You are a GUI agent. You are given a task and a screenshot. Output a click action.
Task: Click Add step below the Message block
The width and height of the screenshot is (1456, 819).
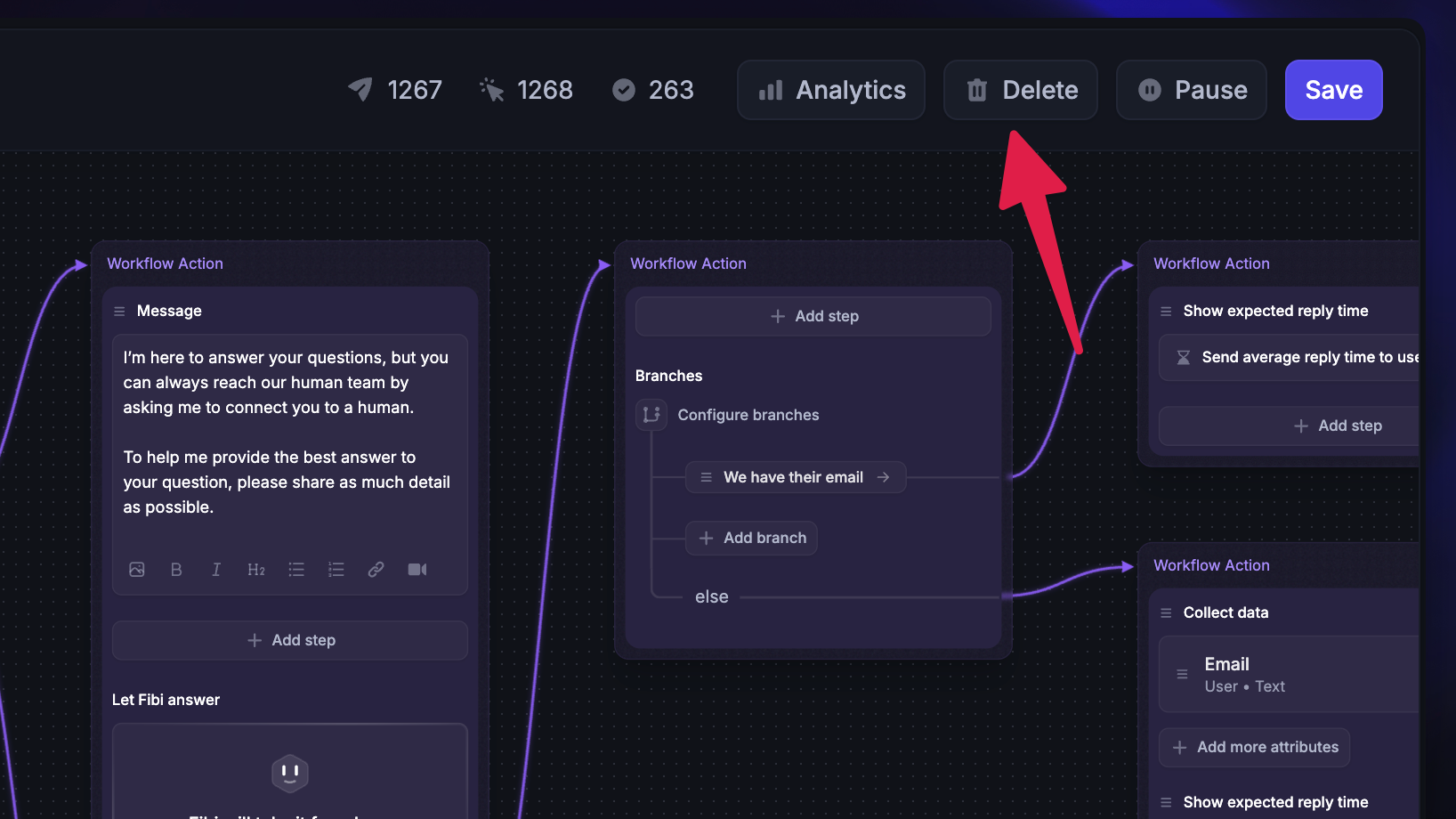[x=290, y=640]
